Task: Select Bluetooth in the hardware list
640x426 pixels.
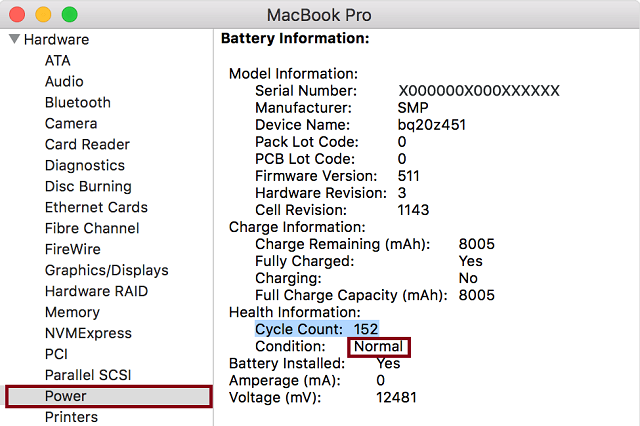Action: coord(78,102)
